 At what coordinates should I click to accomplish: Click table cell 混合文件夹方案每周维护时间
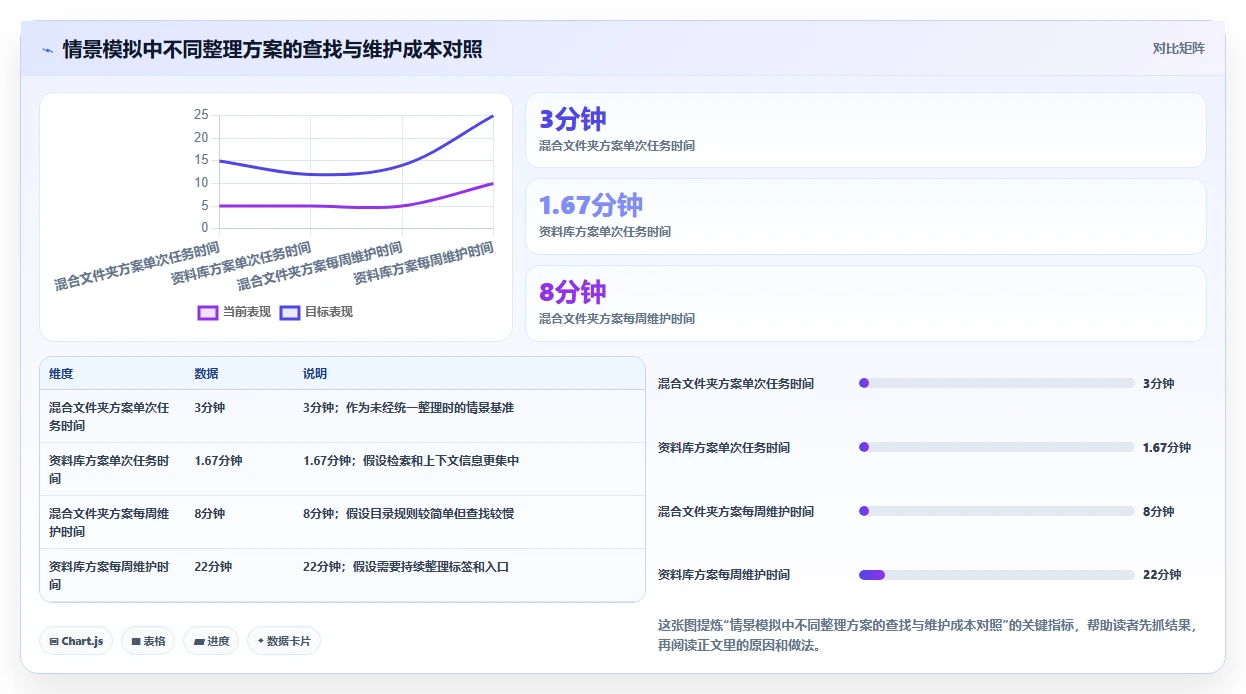coord(110,523)
